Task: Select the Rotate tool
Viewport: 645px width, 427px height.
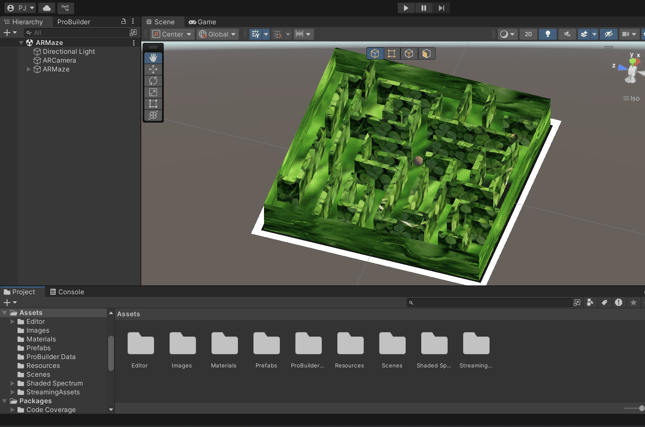Action: [153, 81]
